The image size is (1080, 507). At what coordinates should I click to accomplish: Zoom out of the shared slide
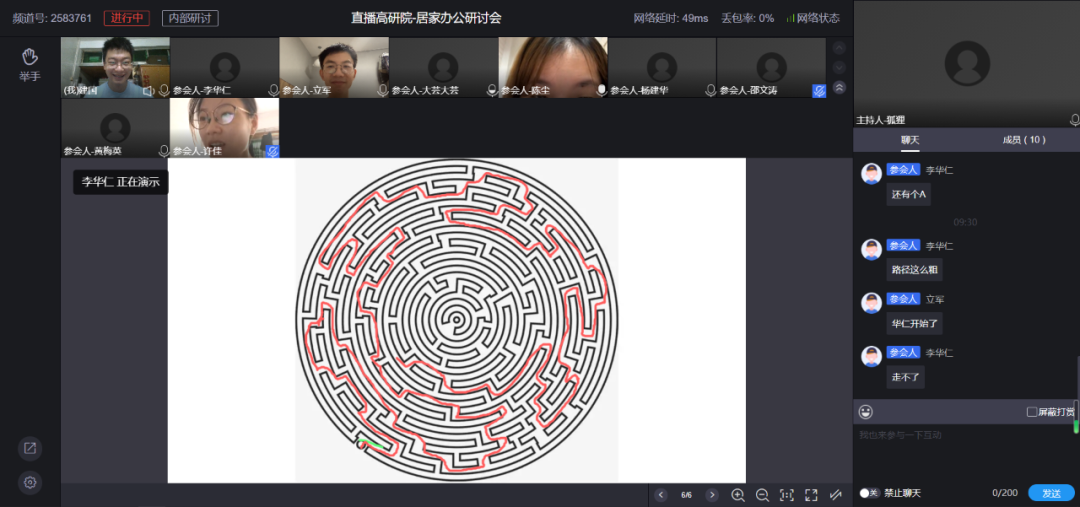(x=762, y=495)
